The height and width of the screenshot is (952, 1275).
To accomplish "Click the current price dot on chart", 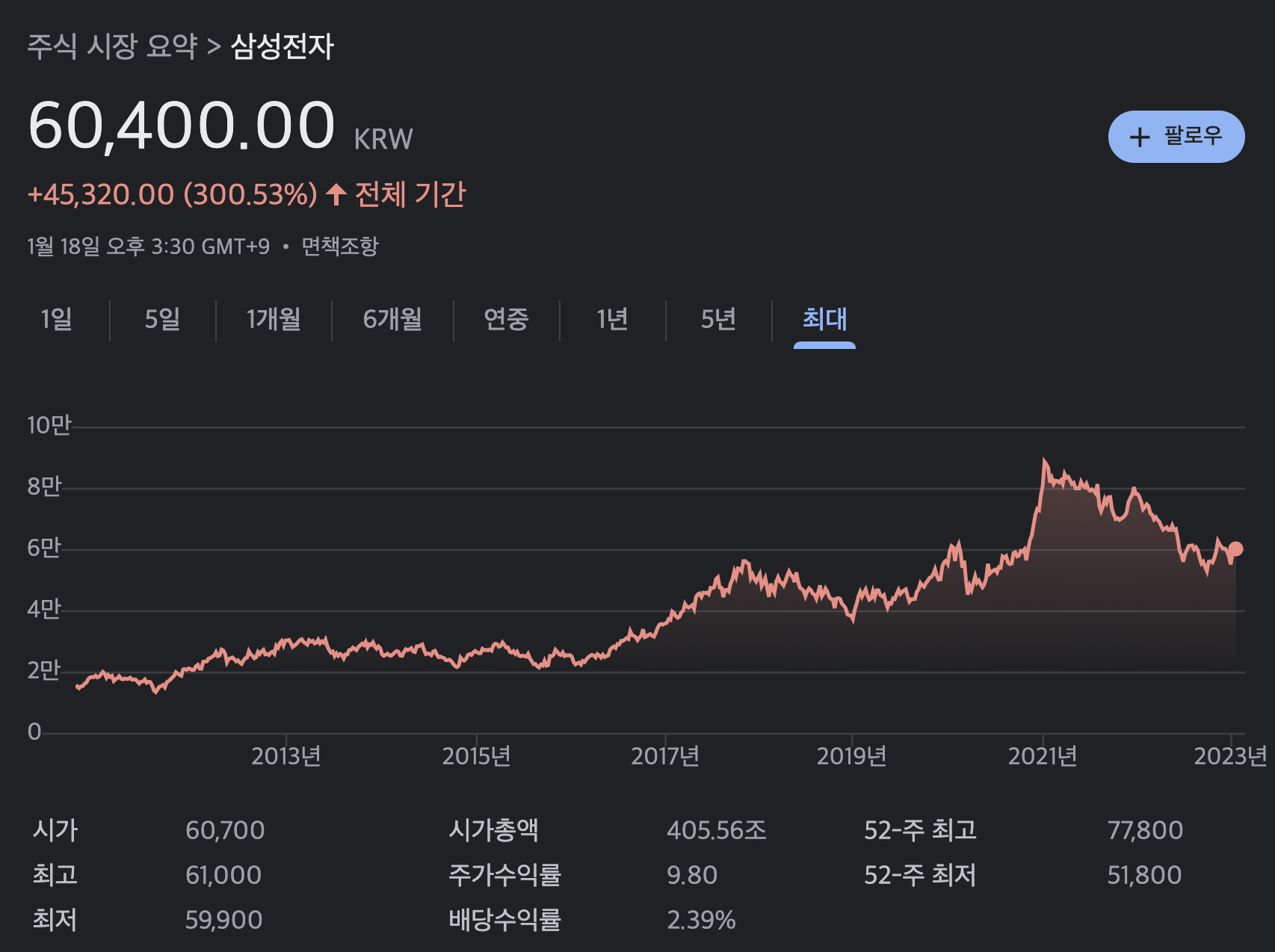I will coord(1235,549).
